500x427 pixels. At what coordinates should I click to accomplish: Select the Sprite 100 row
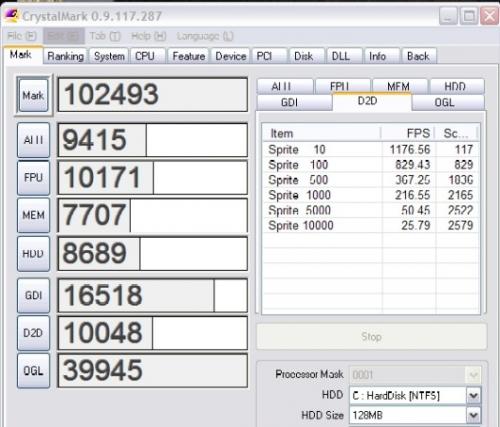tap(371, 165)
